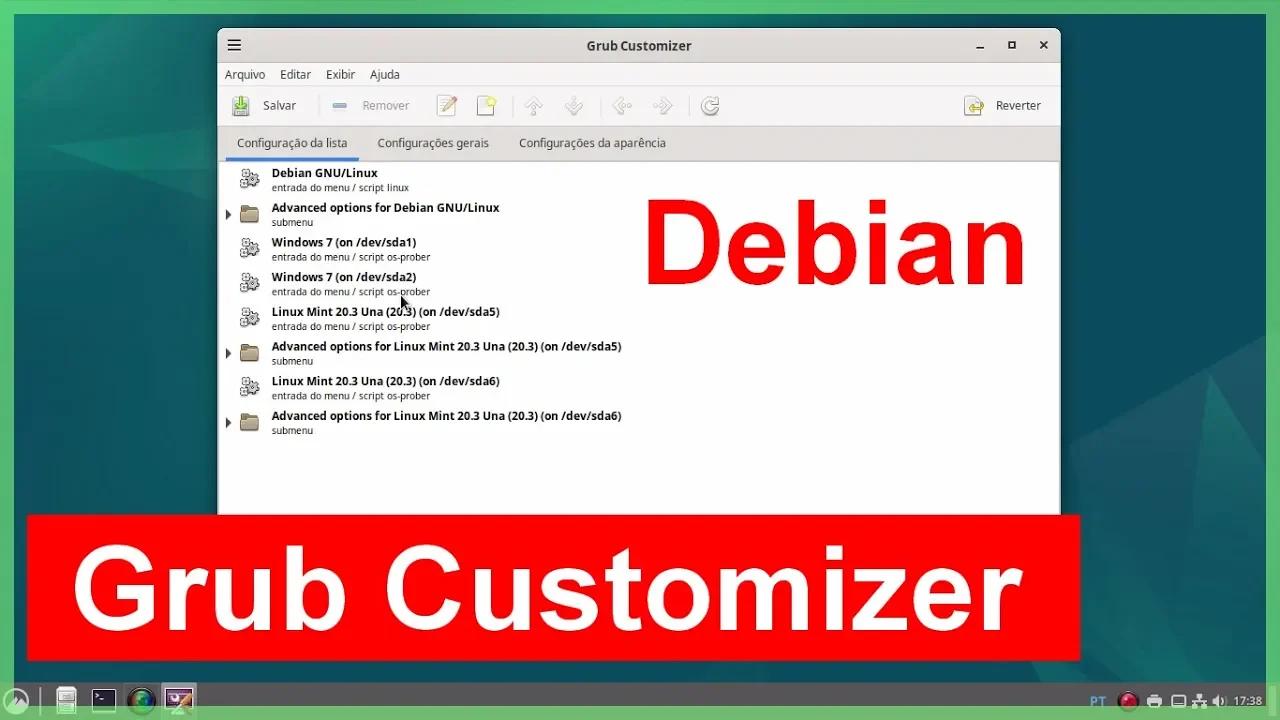Click the network icon in the system tray

[x=1199, y=700]
